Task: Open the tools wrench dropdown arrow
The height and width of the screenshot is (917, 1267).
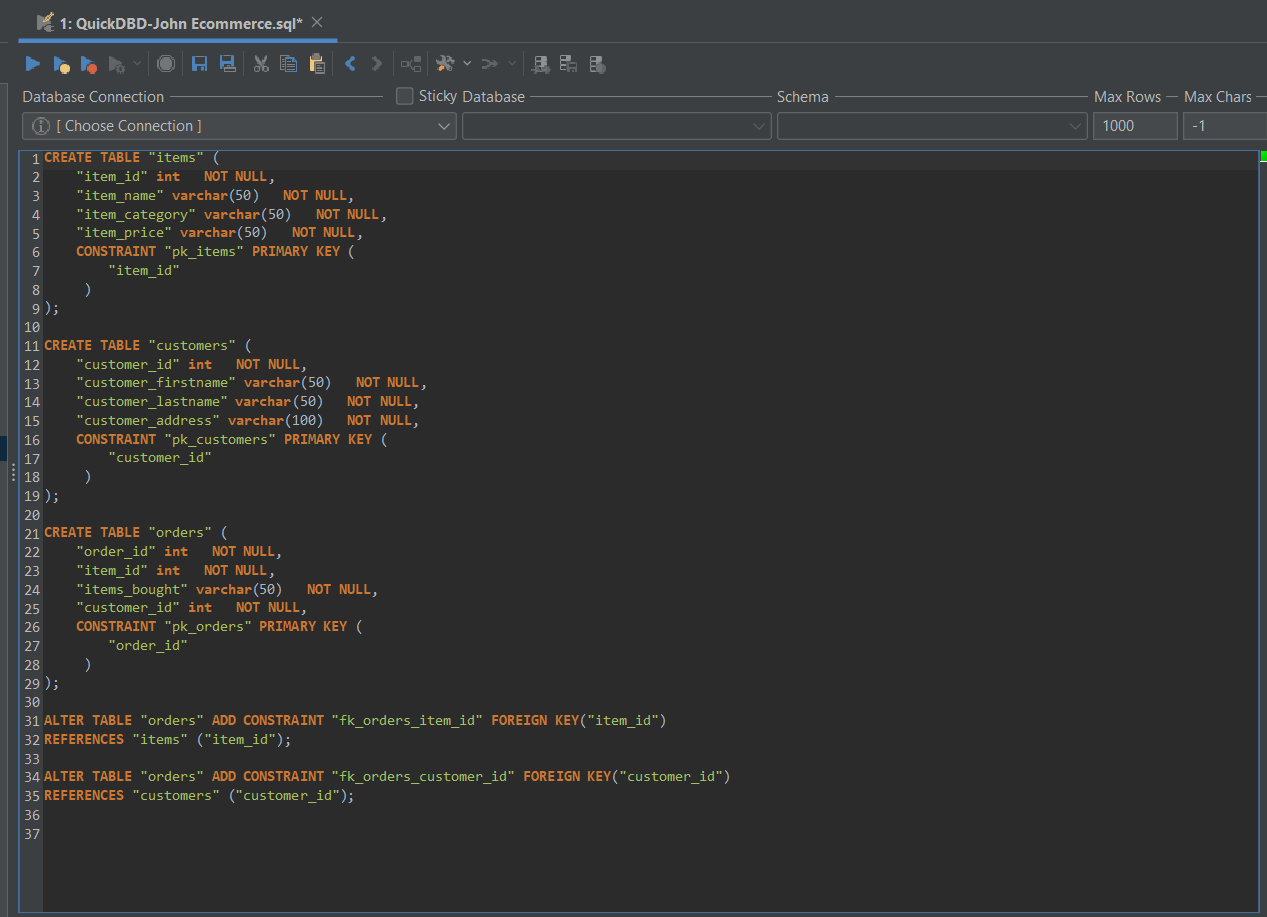Action: [x=467, y=64]
